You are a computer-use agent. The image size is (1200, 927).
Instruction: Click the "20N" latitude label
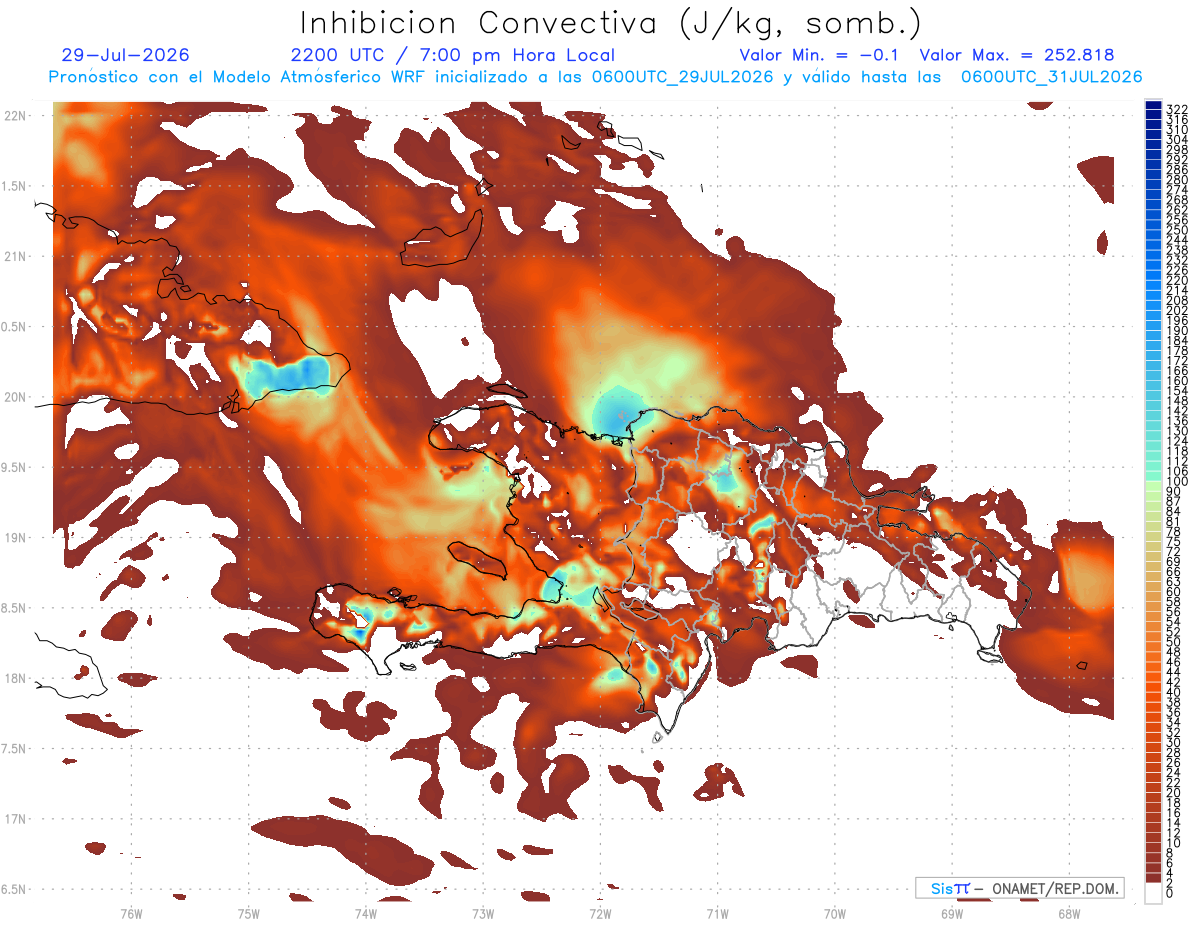16,397
